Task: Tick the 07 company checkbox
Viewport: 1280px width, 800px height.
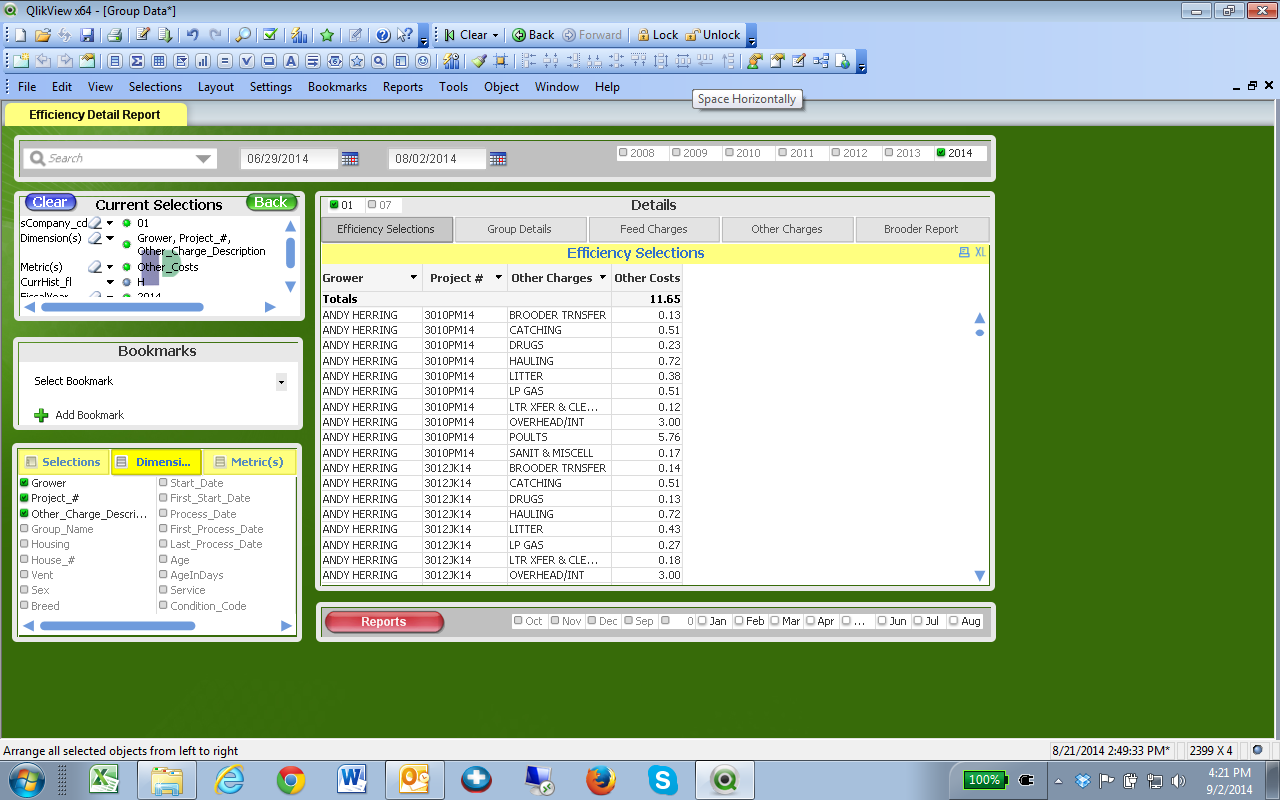Action: (372, 205)
